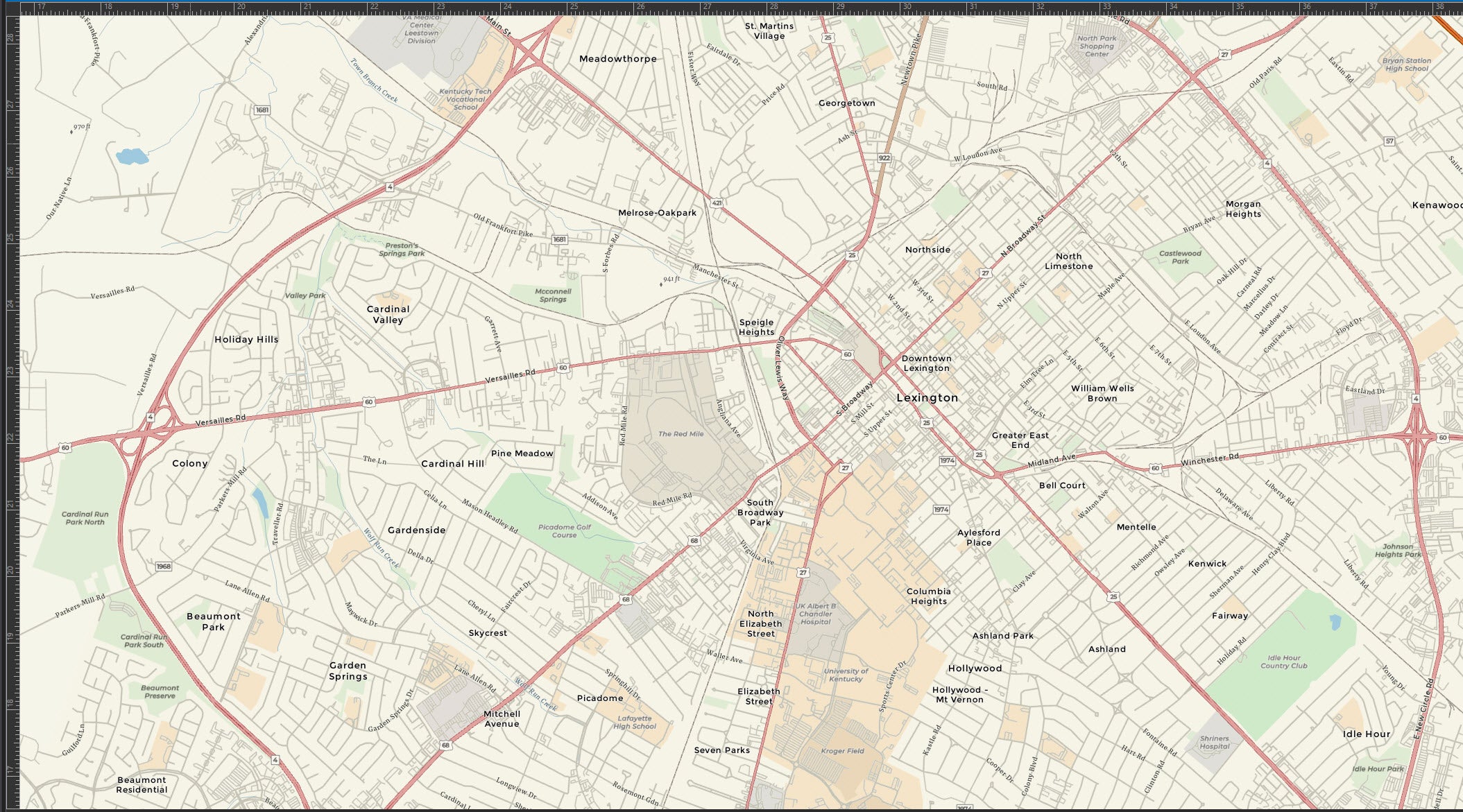Image resolution: width=1463 pixels, height=812 pixels.
Task: Click the Downtown Lexington label
Action: (926, 363)
